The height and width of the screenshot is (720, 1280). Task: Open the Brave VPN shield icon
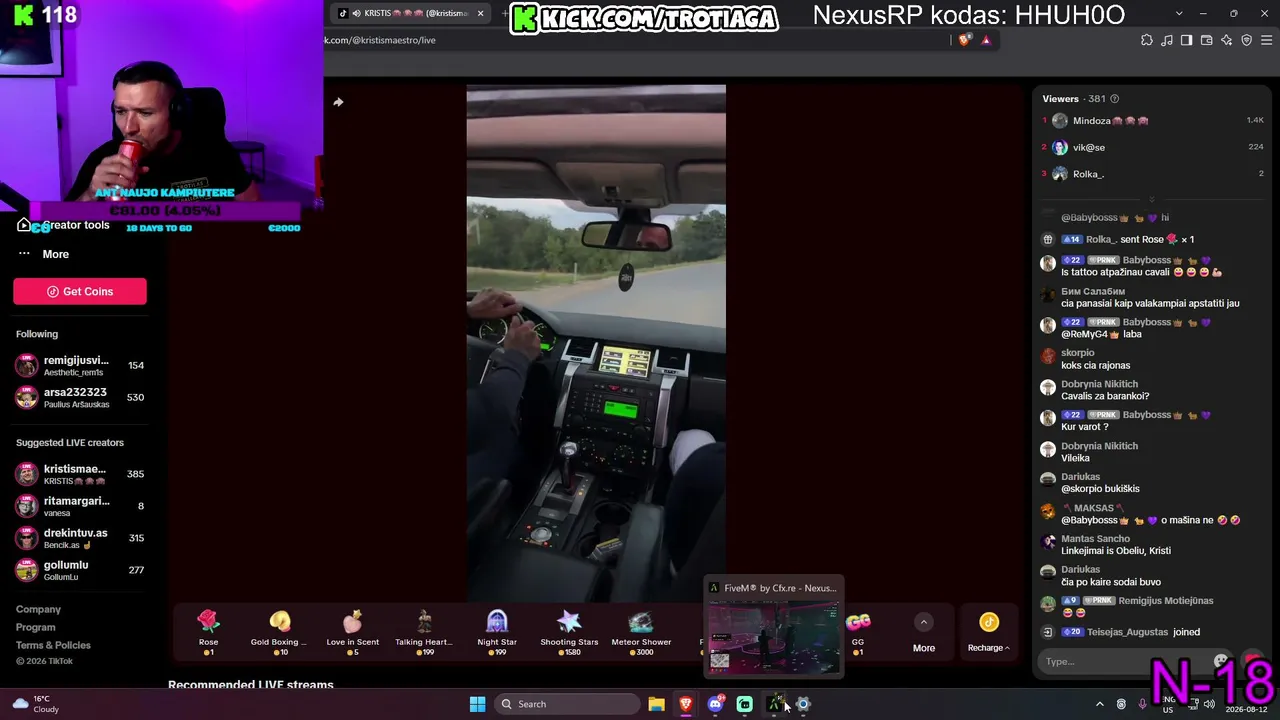pos(1247,40)
